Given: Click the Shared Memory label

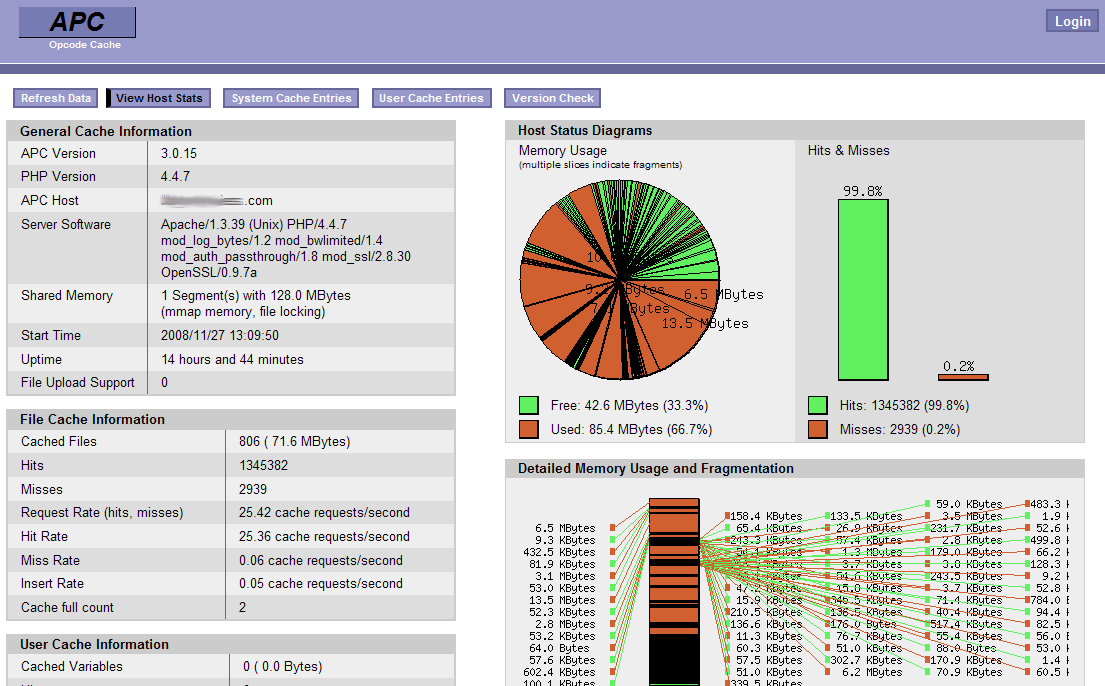Looking at the screenshot, I should coord(67,295).
